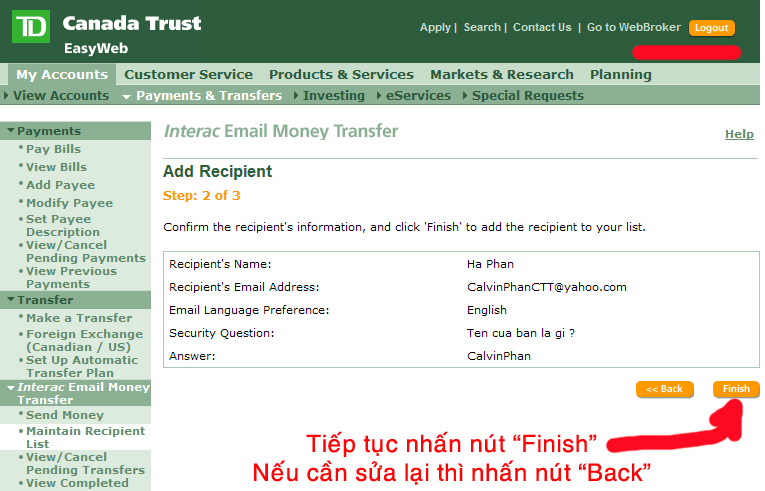
Task: Click Contact Us in top bar
Action: (542, 28)
